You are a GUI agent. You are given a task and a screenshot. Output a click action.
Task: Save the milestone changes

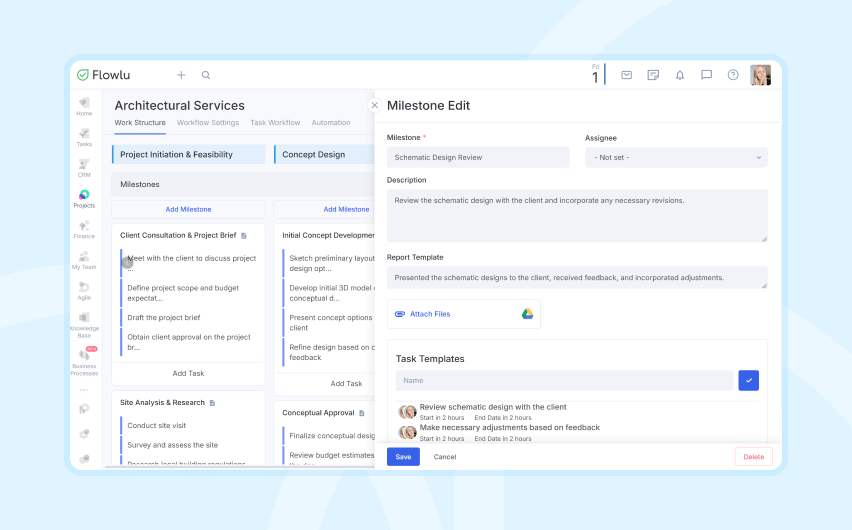pos(403,456)
